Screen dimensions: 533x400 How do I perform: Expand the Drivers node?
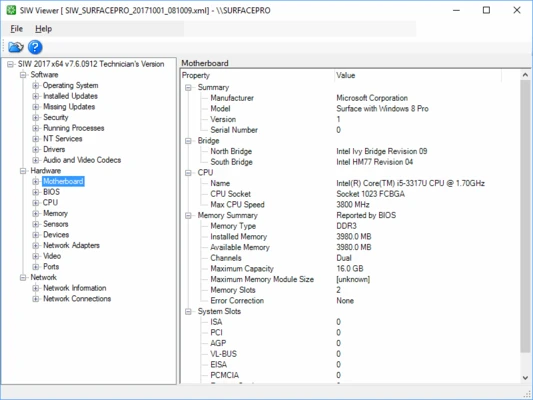(36, 150)
